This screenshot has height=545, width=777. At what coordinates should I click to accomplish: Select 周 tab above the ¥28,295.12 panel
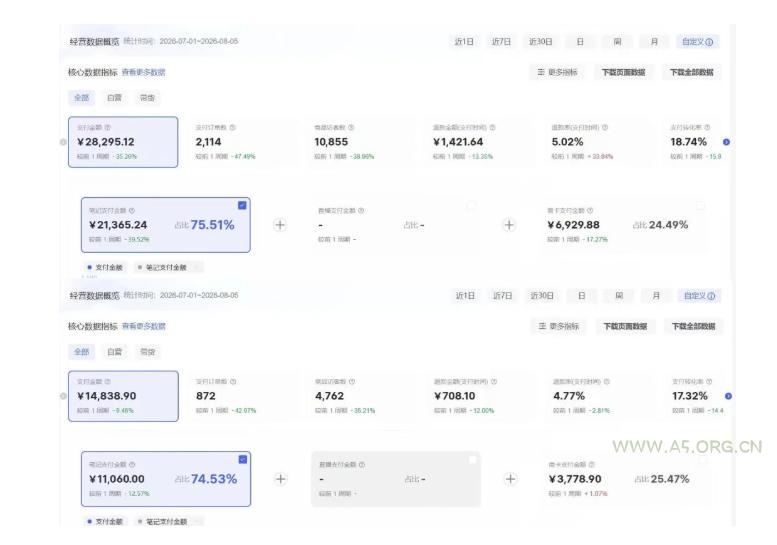pyautogui.click(x=617, y=42)
